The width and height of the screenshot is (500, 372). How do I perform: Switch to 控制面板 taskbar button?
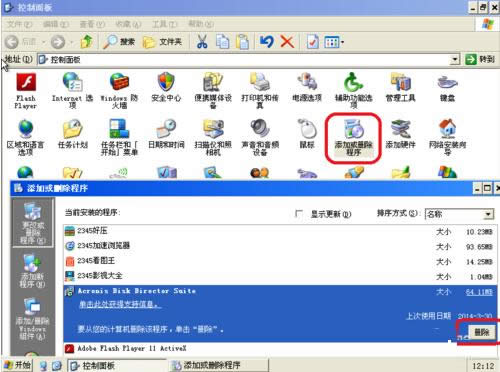tap(117, 365)
